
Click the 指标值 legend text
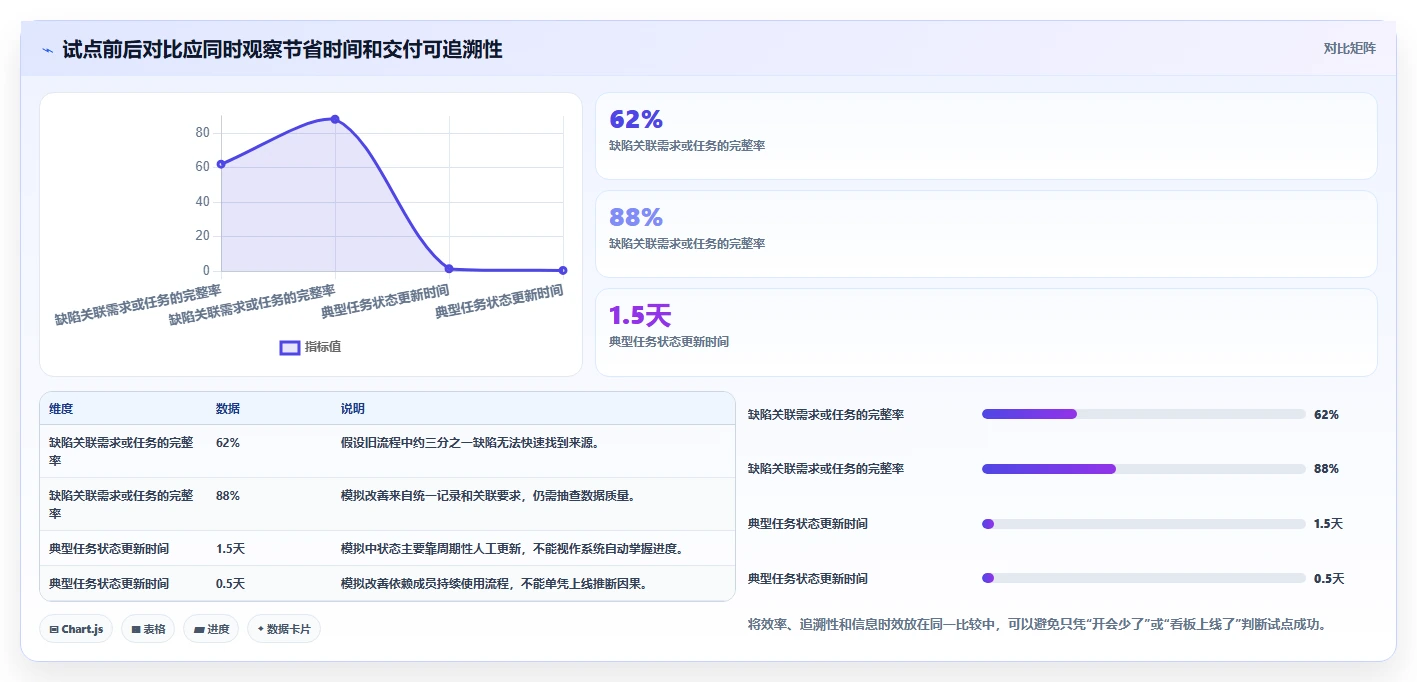323,347
